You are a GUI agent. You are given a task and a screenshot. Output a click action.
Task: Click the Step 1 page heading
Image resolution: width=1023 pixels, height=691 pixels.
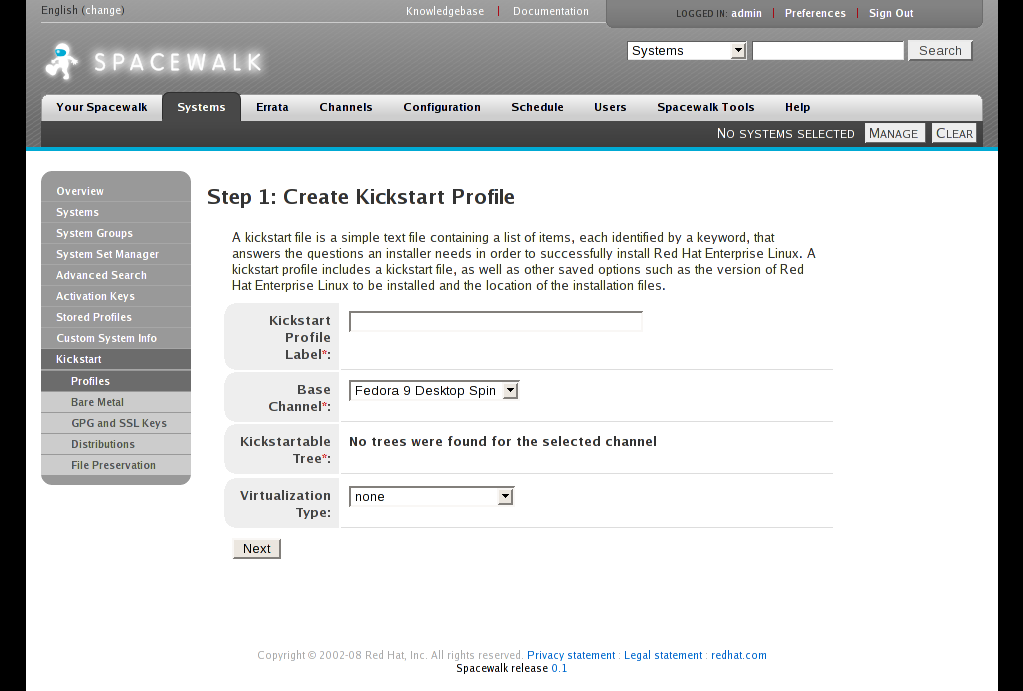click(361, 196)
